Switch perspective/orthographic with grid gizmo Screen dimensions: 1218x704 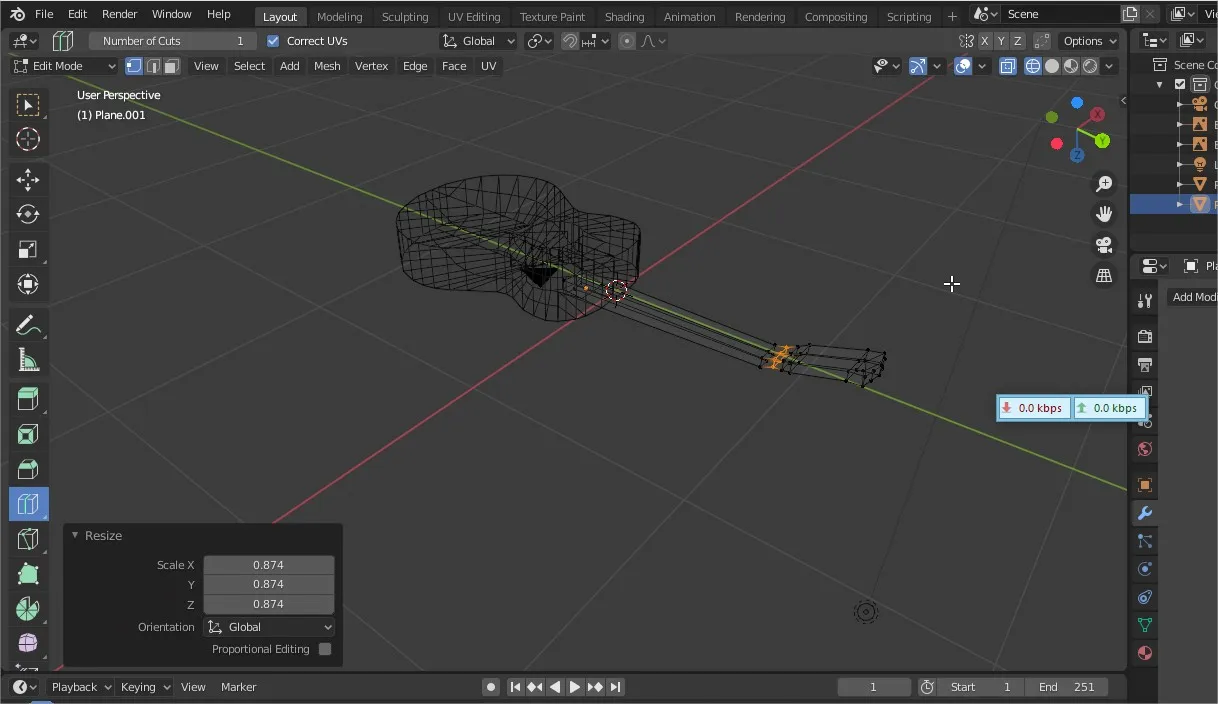[1104, 275]
